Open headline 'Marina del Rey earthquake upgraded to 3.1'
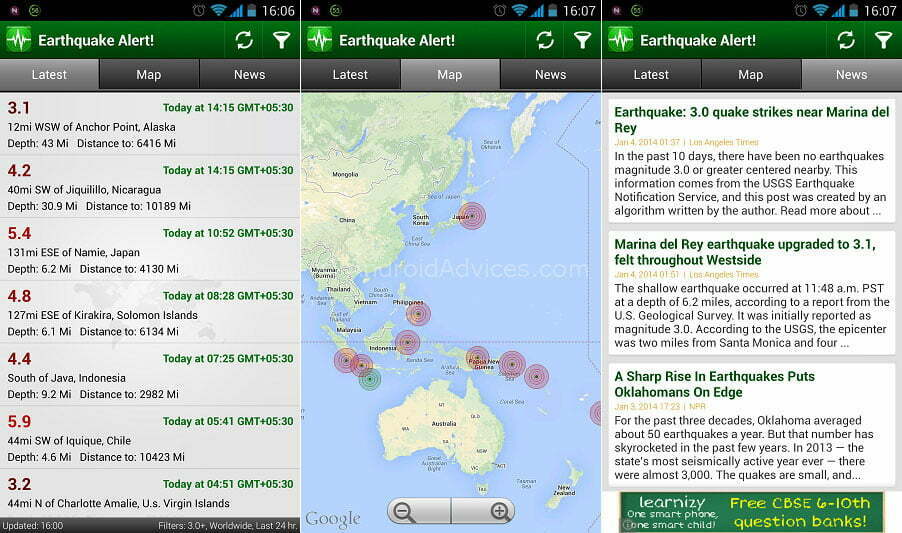The height and width of the screenshot is (533, 902). (745, 252)
